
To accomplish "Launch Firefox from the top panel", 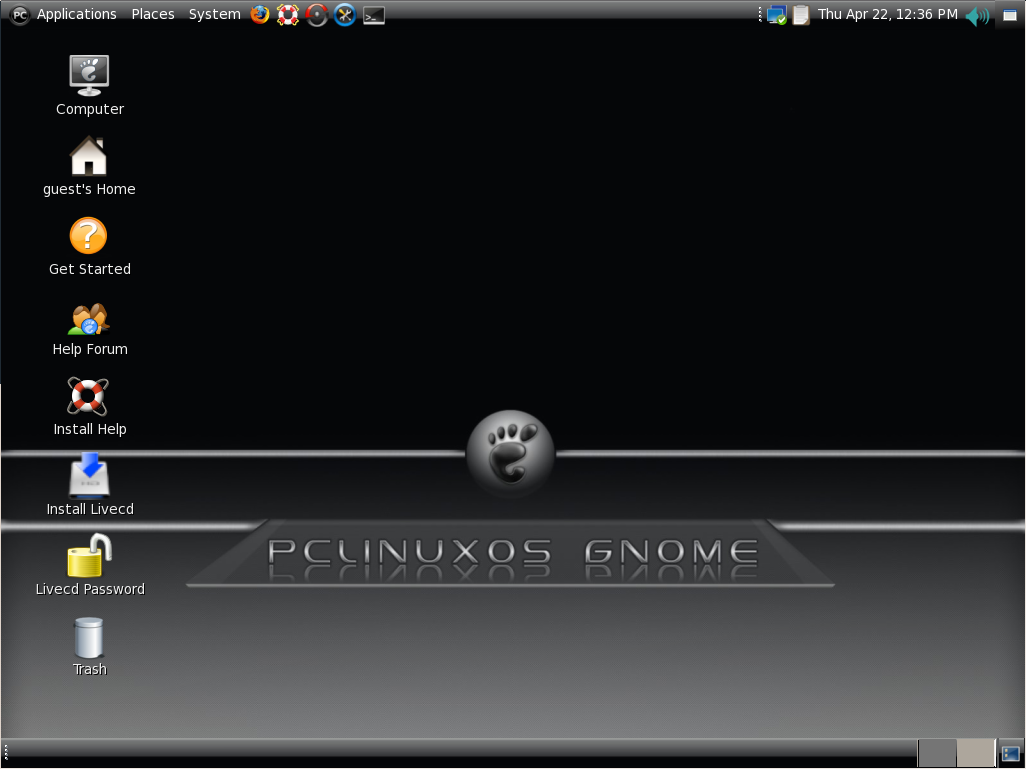I will tap(260, 14).
